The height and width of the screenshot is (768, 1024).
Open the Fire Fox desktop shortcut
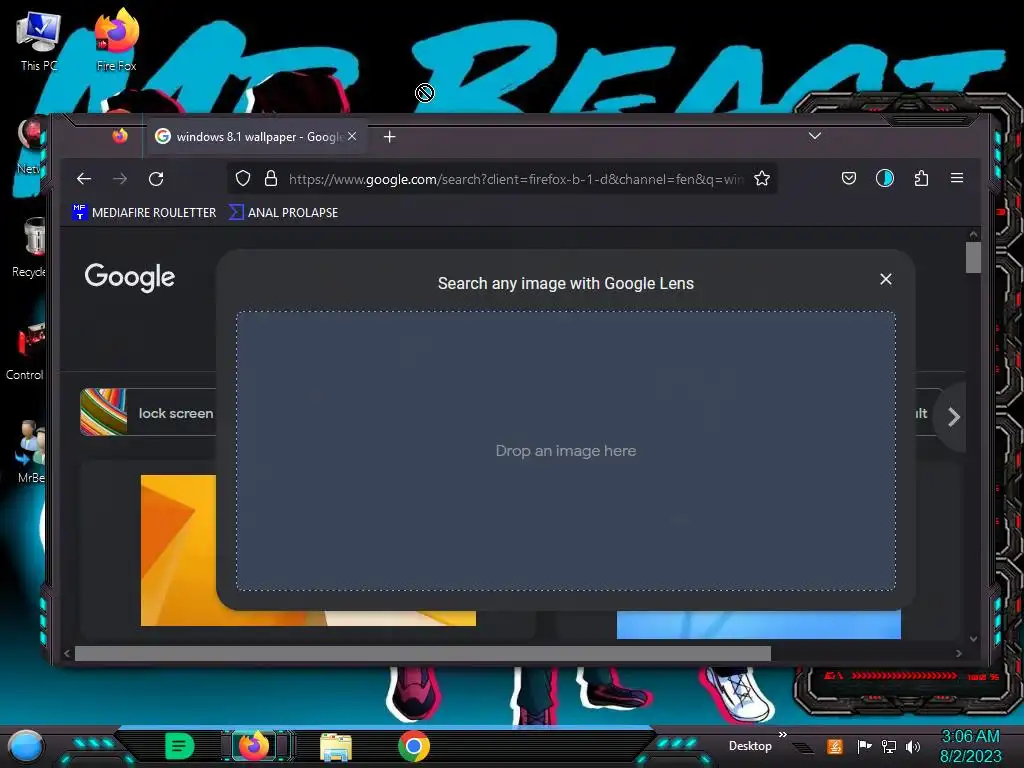coord(116,39)
